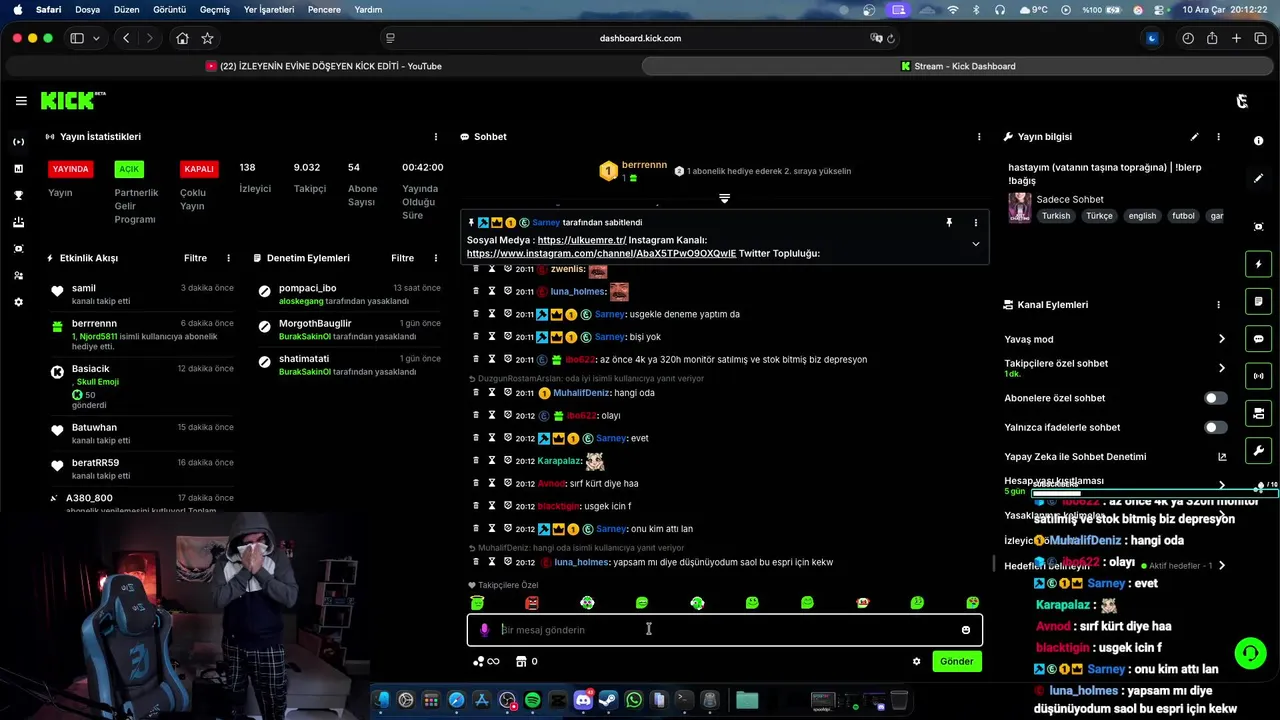Switch to Stream - Kick Dashboard tab

(957, 66)
